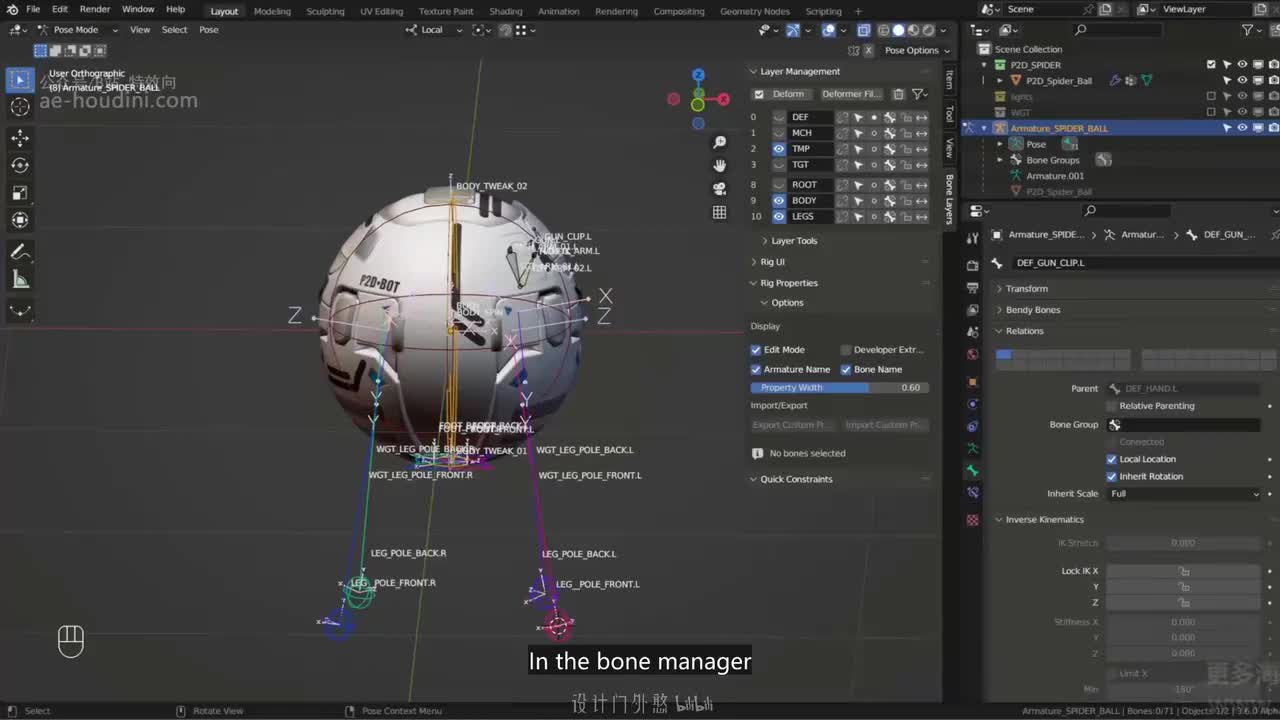1280x720 pixels.
Task: Click the IK Stretch value slider
Action: coord(1184,543)
